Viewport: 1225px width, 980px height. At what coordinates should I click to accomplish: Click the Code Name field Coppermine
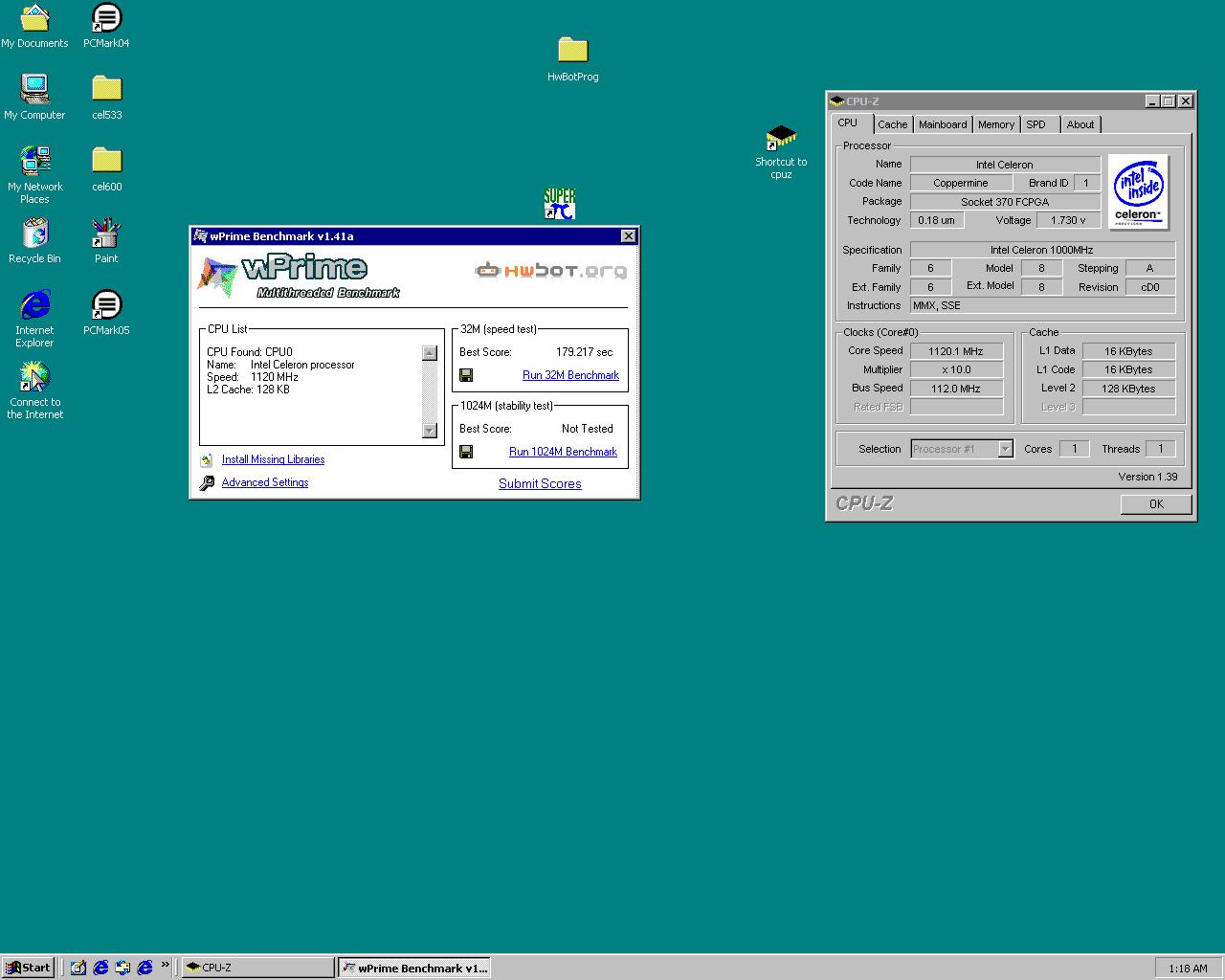(x=961, y=183)
